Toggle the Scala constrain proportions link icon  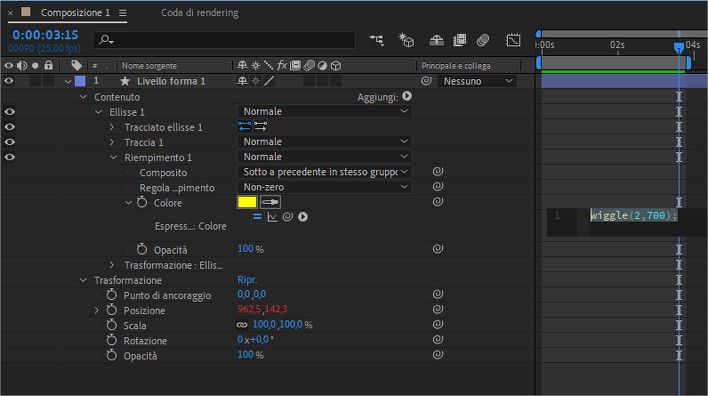pos(242,325)
